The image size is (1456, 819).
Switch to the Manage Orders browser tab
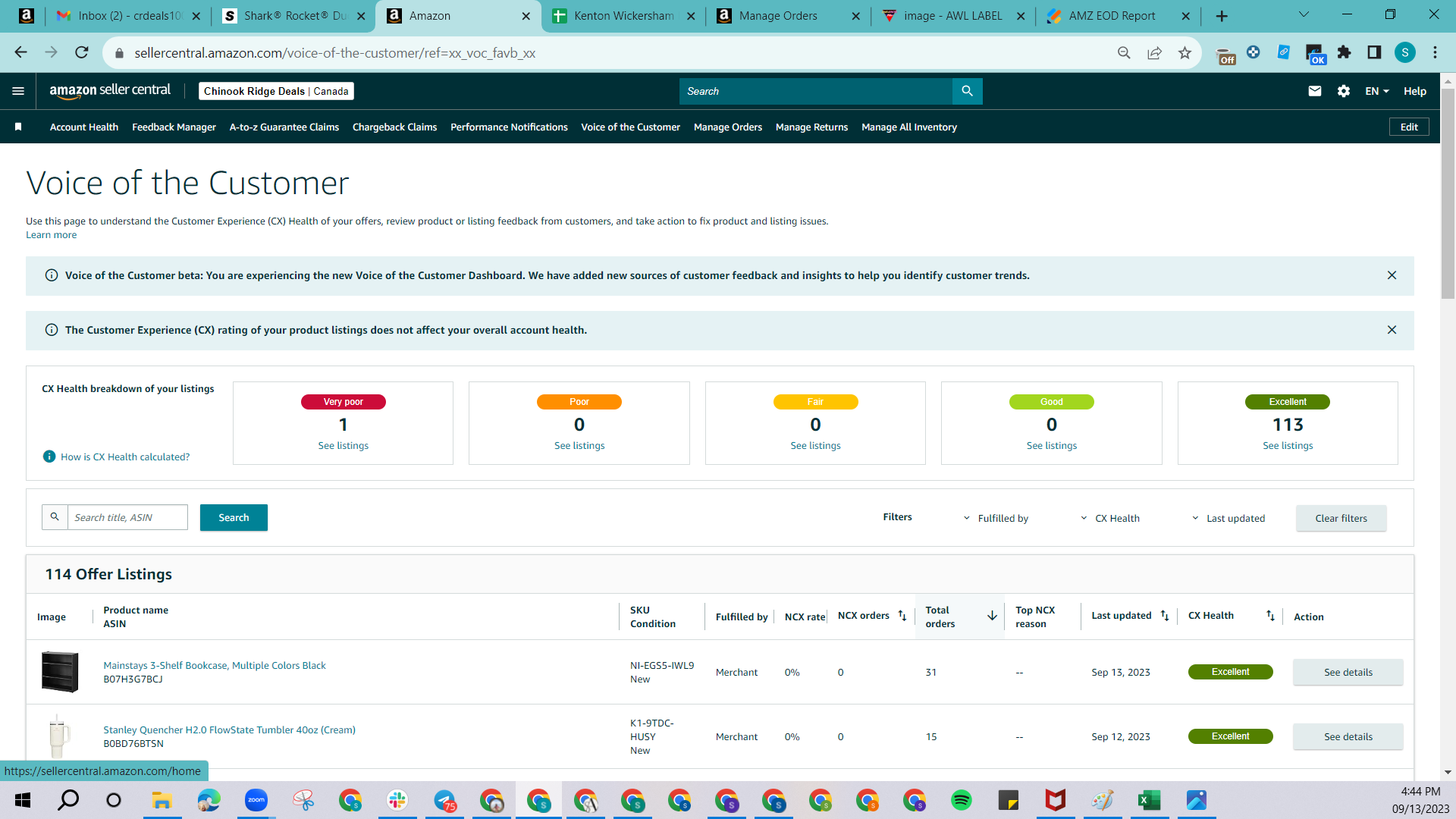pyautogui.click(x=789, y=16)
